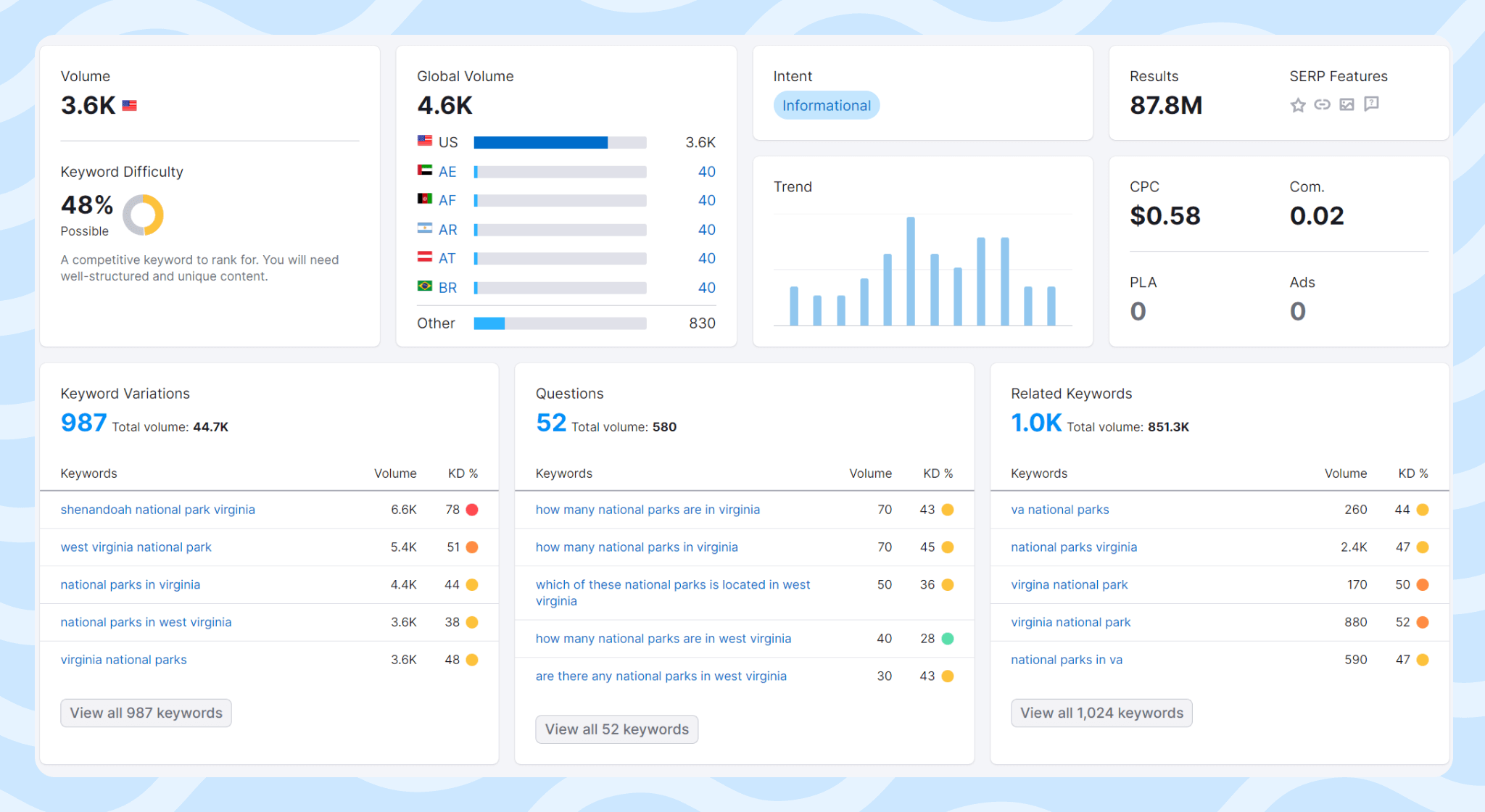Click the 6.6K volume for shenandoah row
This screenshot has width=1485, height=812.
404,510
